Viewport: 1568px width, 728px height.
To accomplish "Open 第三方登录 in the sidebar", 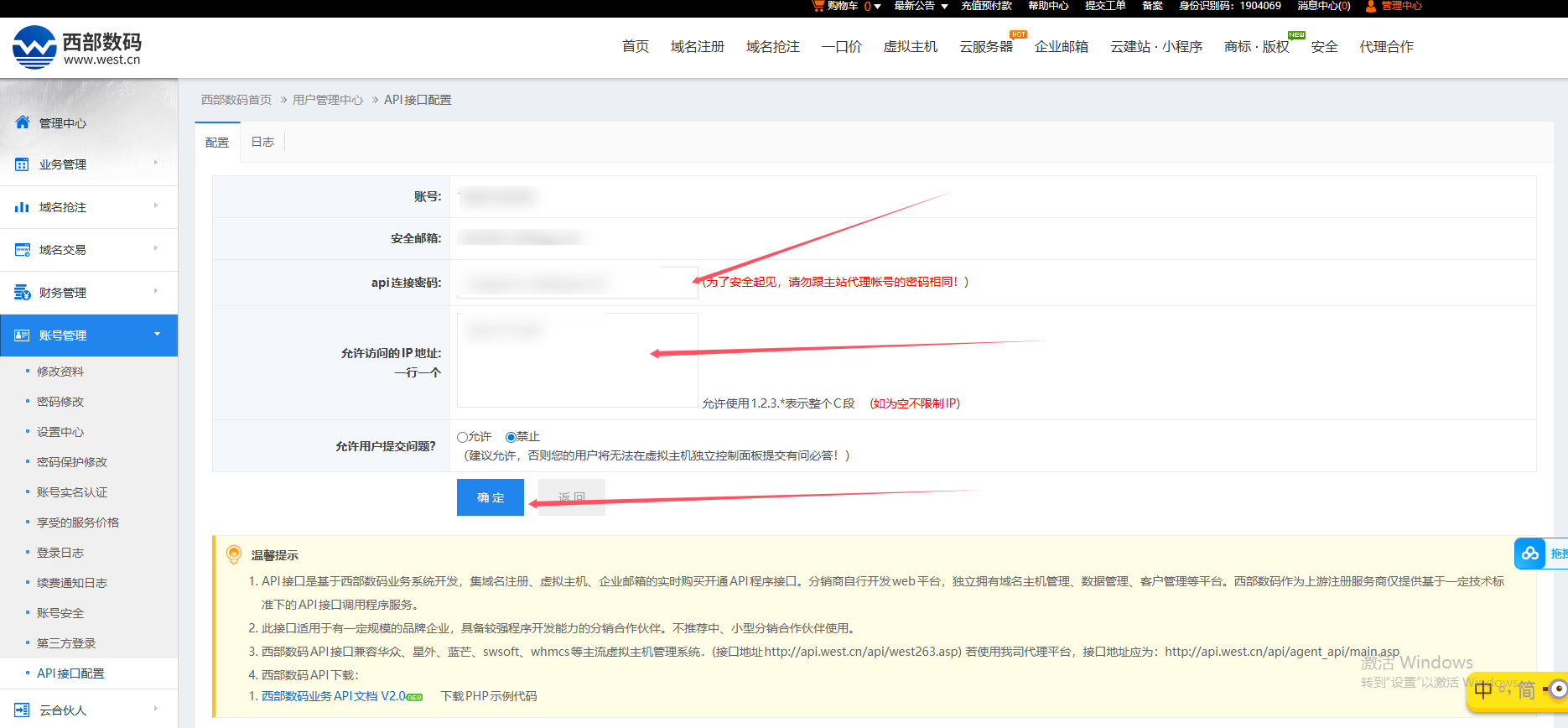I will (x=66, y=643).
